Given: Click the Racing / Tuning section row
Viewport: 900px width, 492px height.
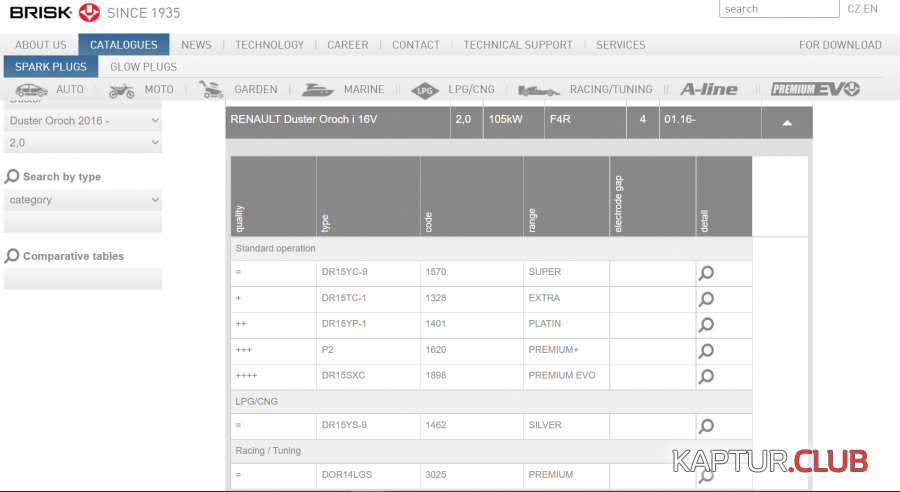Looking at the screenshot, I should (x=491, y=451).
